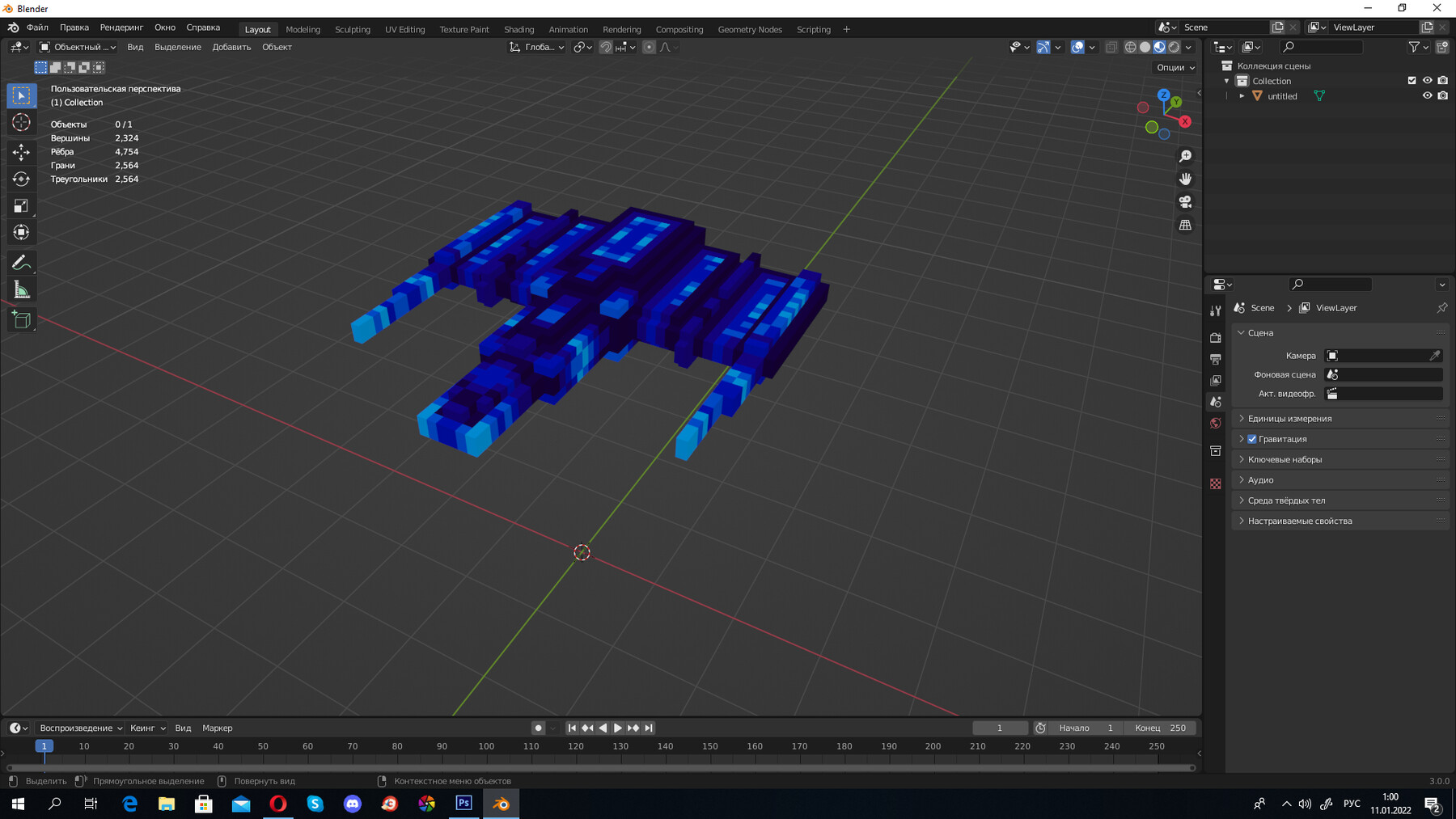The height and width of the screenshot is (819, 1456).
Task: Uncheck the Collection checkbox in outliner
Action: point(1411,80)
